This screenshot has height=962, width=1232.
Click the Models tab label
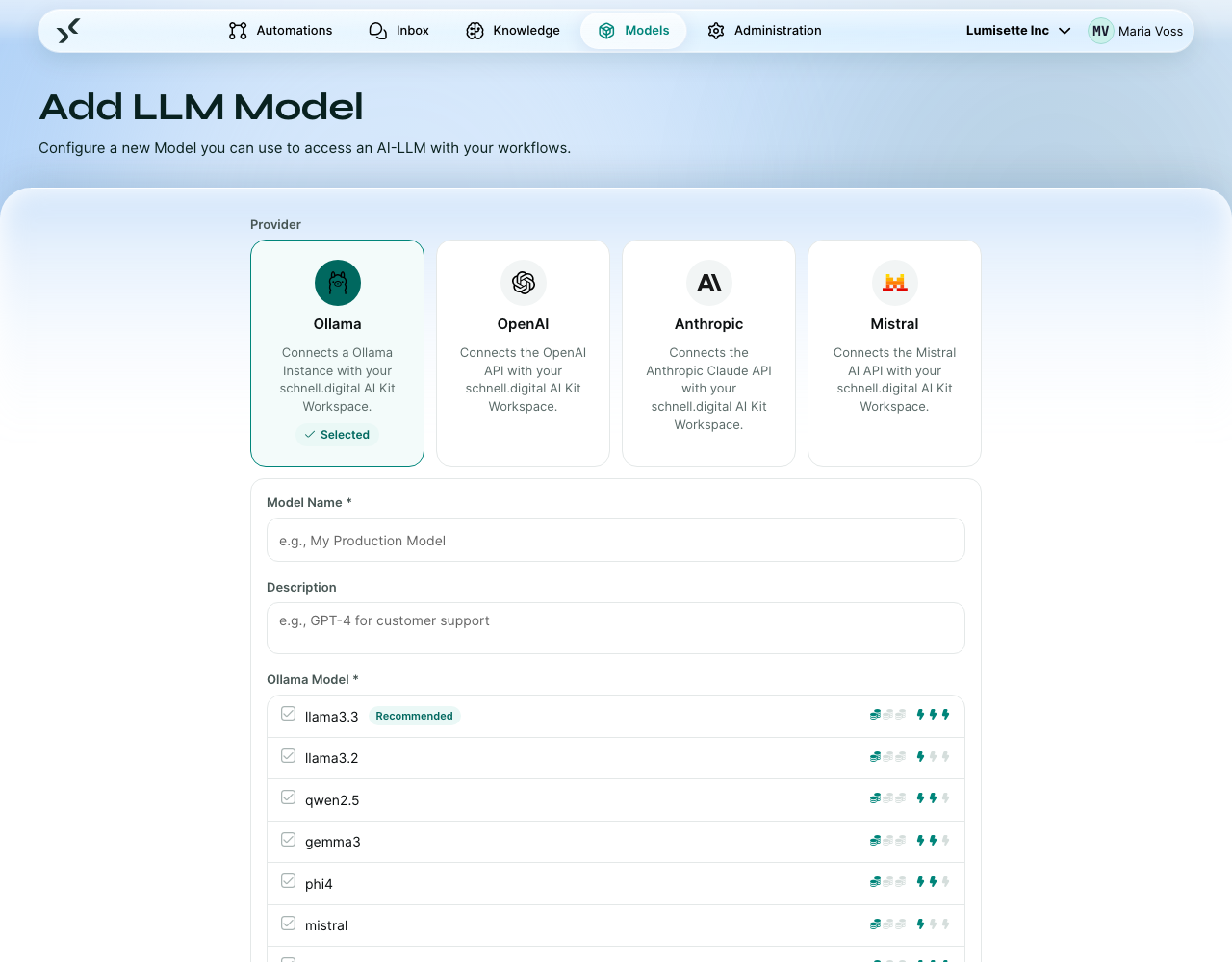(x=648, y=31)
